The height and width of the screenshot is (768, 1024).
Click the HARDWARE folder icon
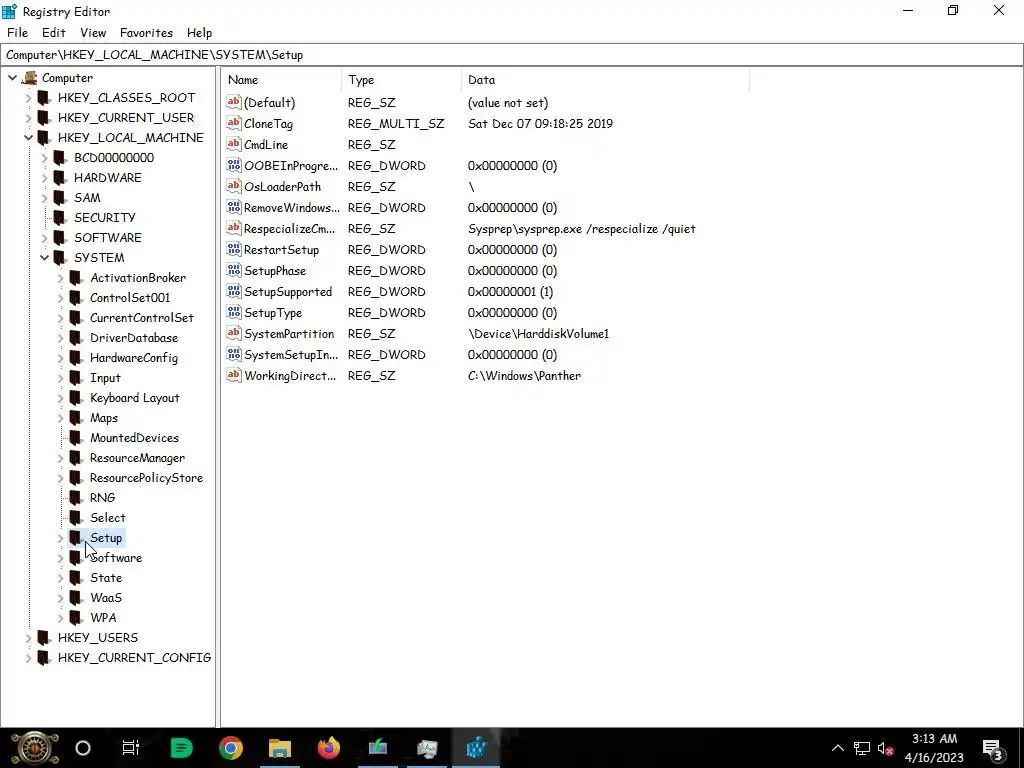pyautogui.click(x=59, y=178)
